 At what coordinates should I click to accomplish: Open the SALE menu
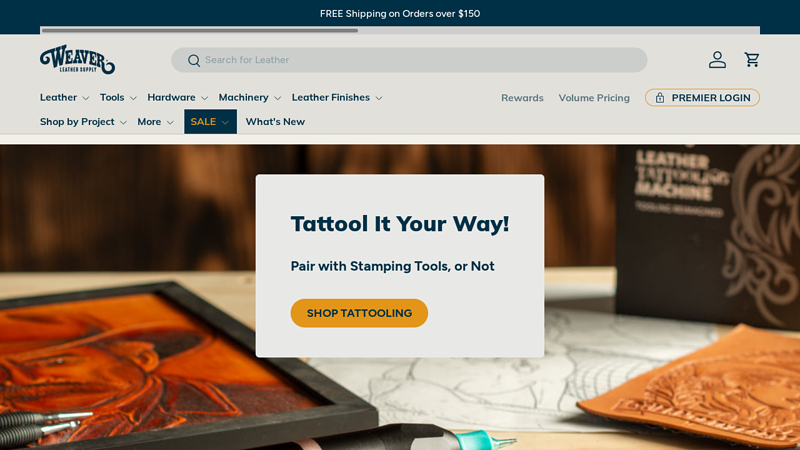tap(210, 121)
